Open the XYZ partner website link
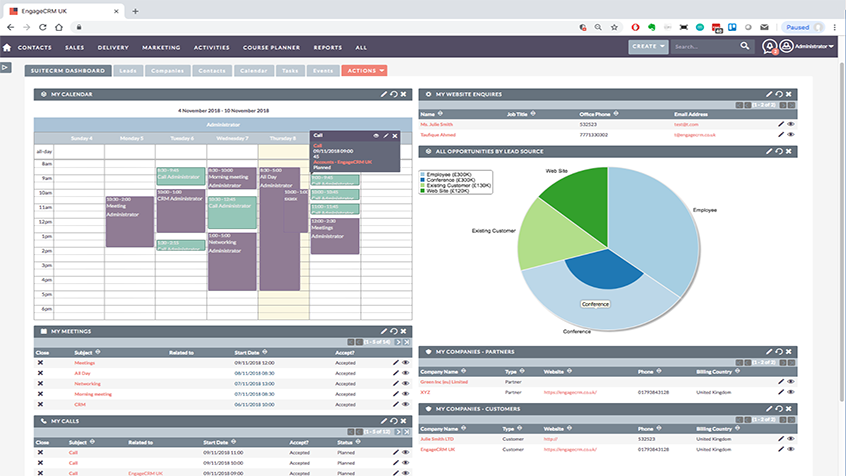This screenshot has height=476, width=846. pos(570,392)
